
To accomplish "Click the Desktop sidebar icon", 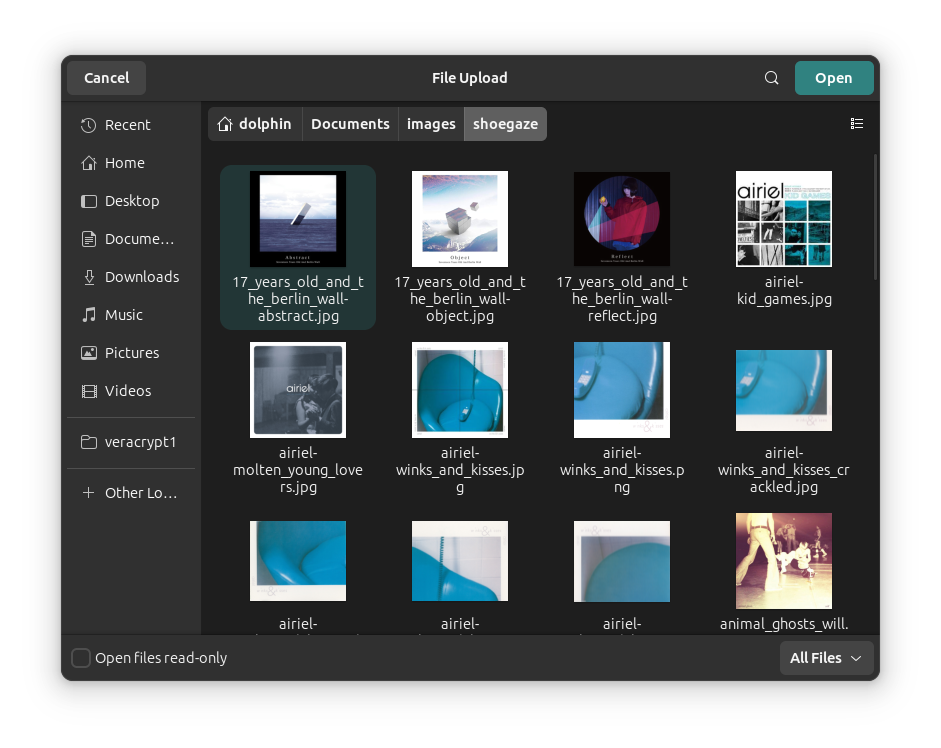I will pyautogui.click(x=89, y=201).
